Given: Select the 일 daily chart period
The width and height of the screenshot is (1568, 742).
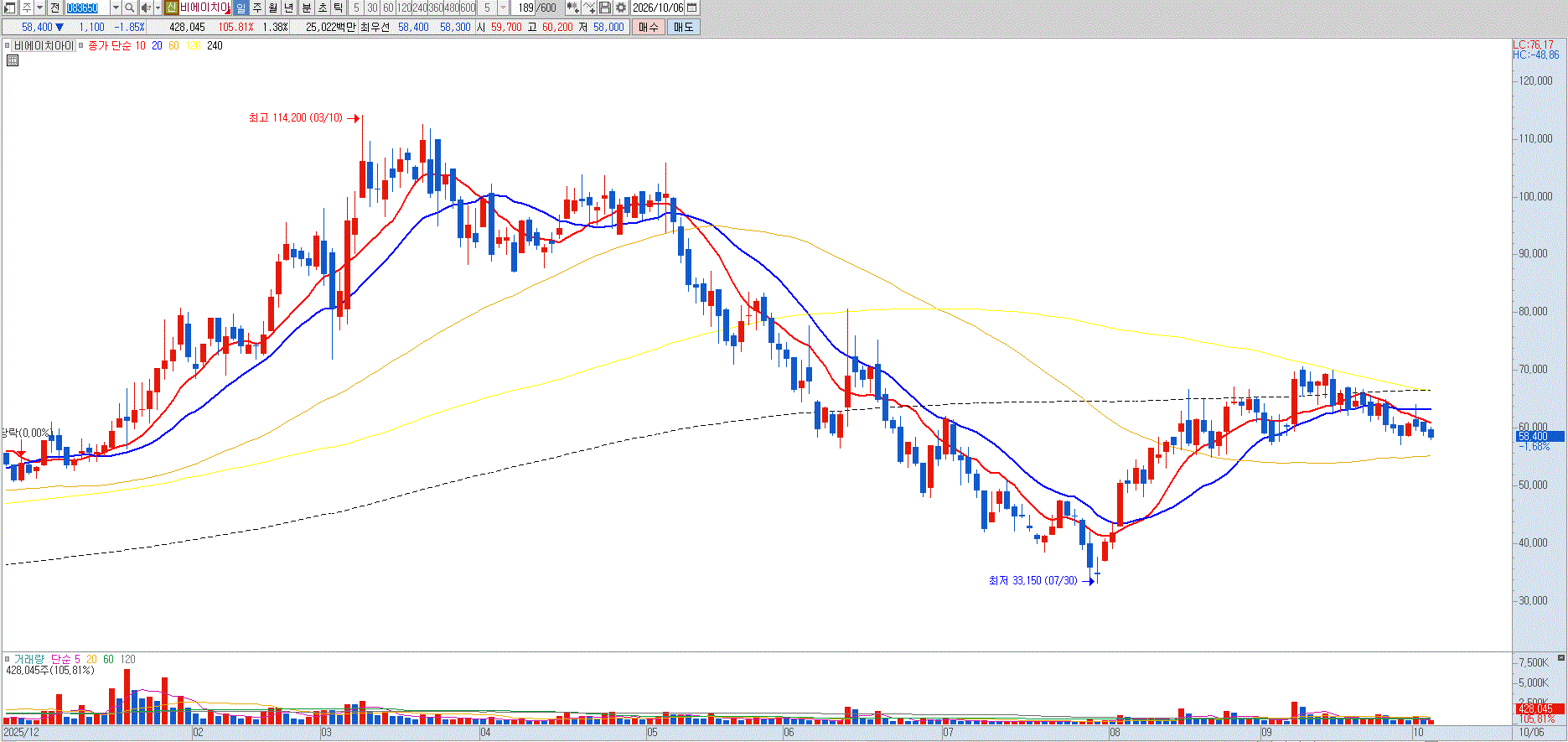Looking at the screenshot, I should [241, 8].
